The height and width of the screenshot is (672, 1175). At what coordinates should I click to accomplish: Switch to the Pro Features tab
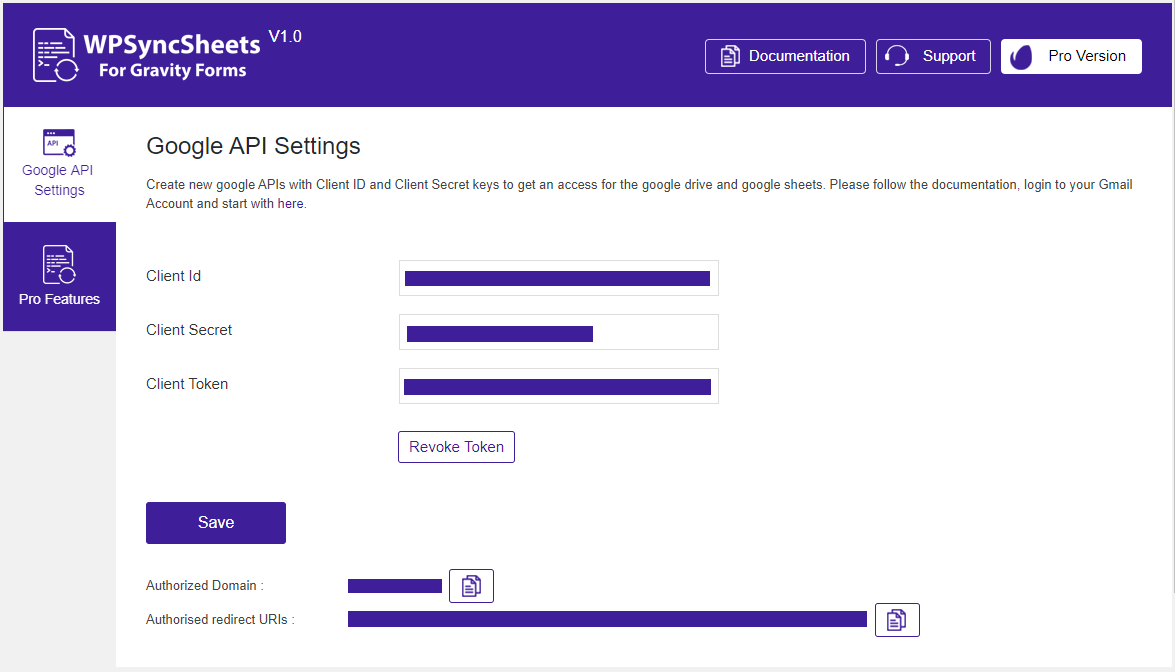click(59, 276)
